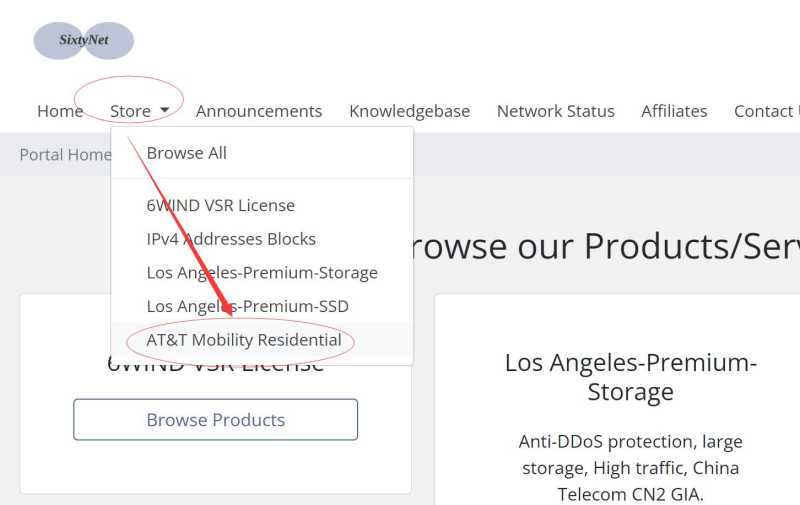Image resolution: width=800 pixels, height=505 pixels.
Task: Click the Store menu label
Action: tap(130, 111)
